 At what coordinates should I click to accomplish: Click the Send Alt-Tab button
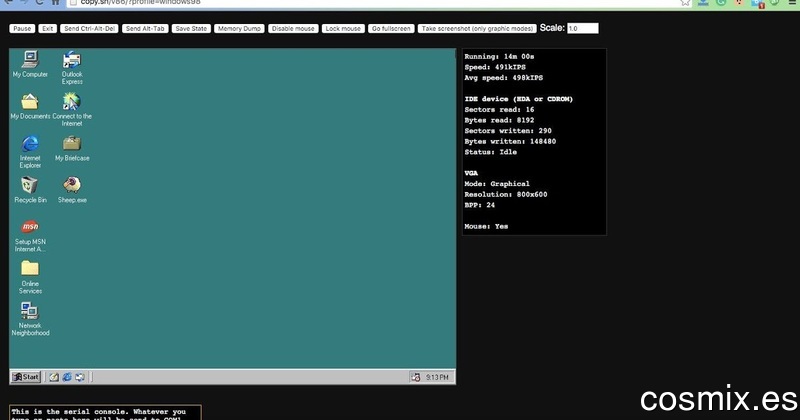(x=145, y=29)
